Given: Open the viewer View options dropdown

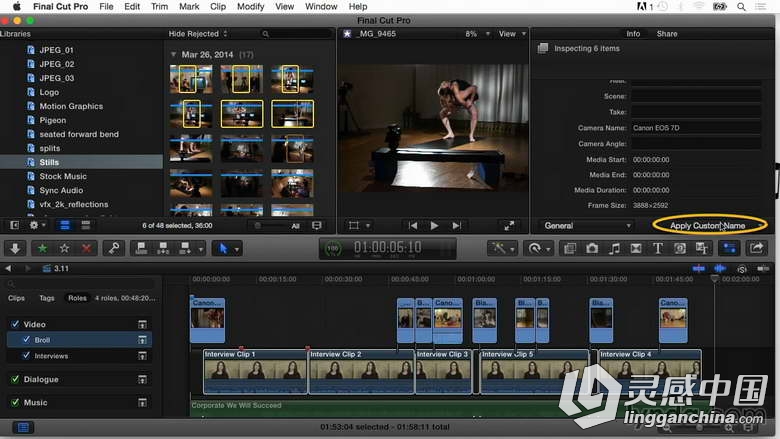Looking at the screenshot, I should tap(512, 34).
